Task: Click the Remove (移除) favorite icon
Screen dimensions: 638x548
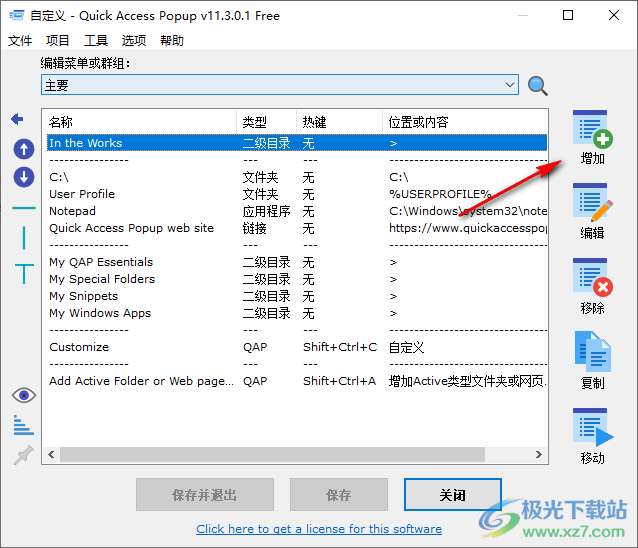Action: tap(592, 277)
